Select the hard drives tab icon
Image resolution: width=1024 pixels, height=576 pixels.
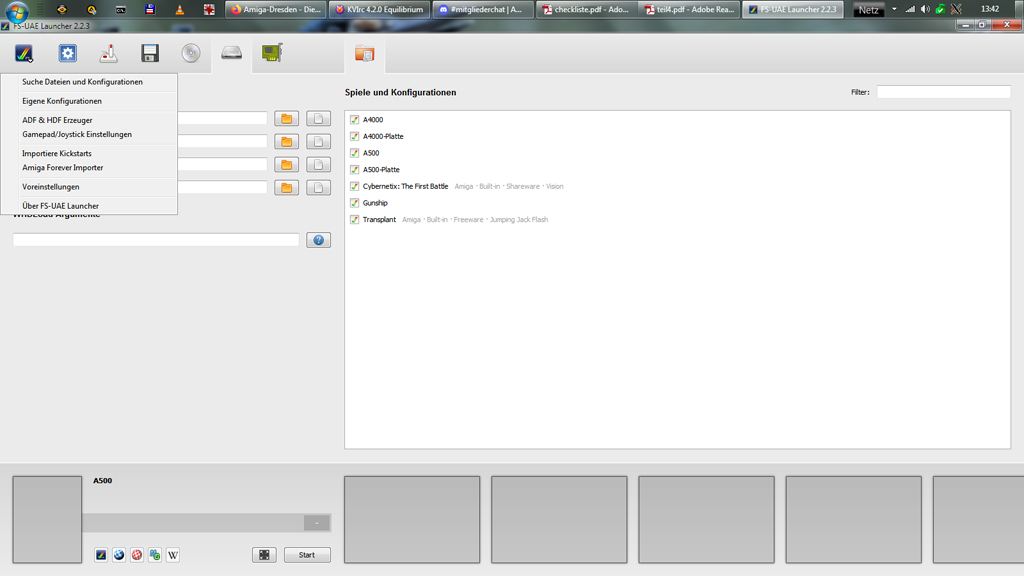232,54
